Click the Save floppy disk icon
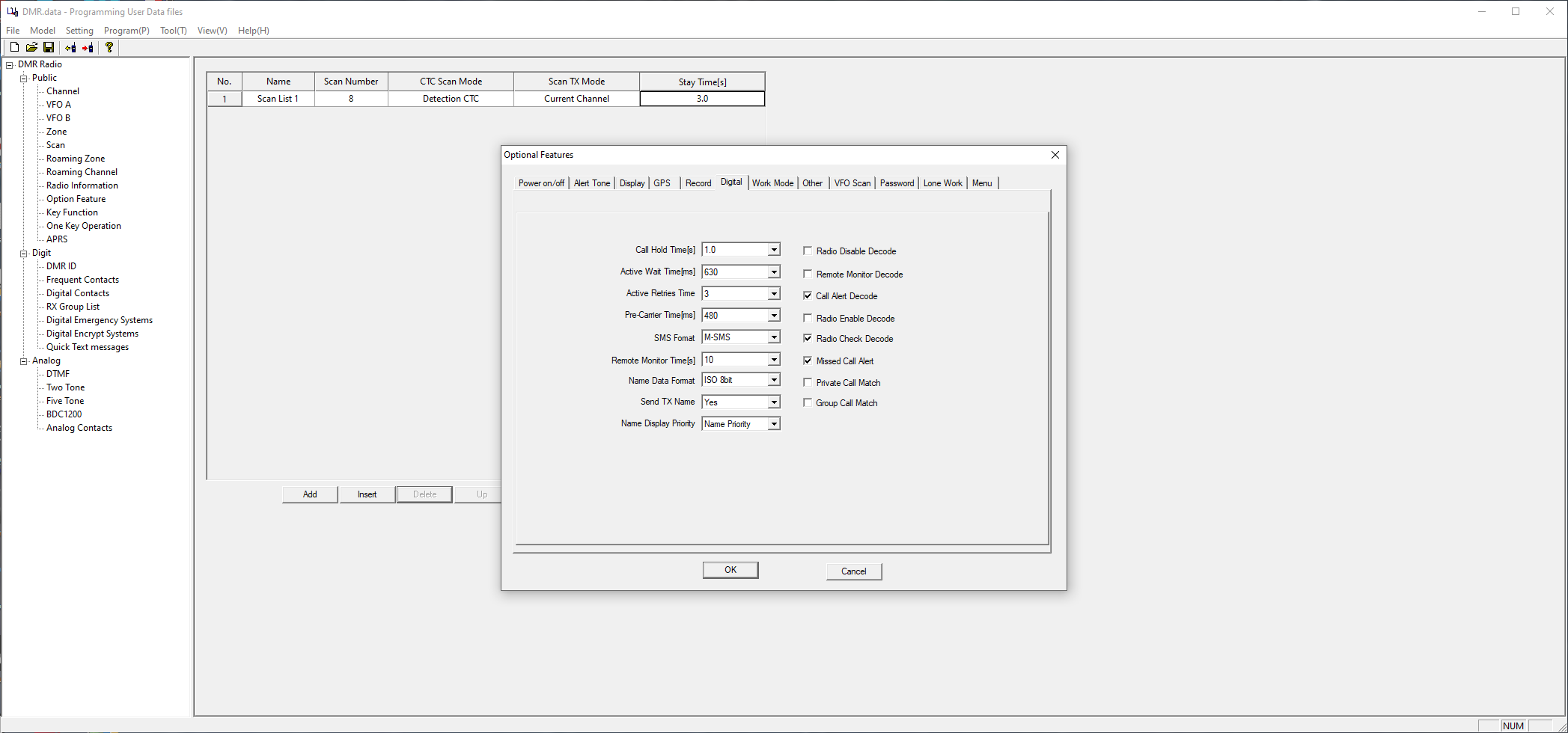 [49, 47]
